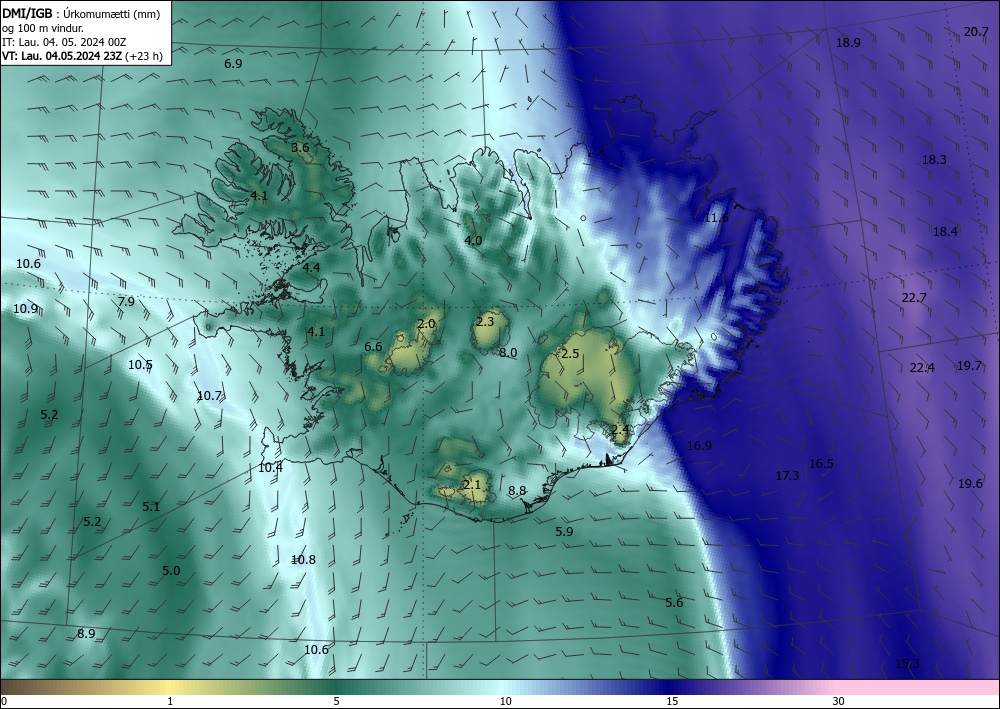Click the 'VT: Lau. 04.05.2024 23Z' valid time line
The image size is (1000, 709).
pyautogui.click(x=62, y=56)
